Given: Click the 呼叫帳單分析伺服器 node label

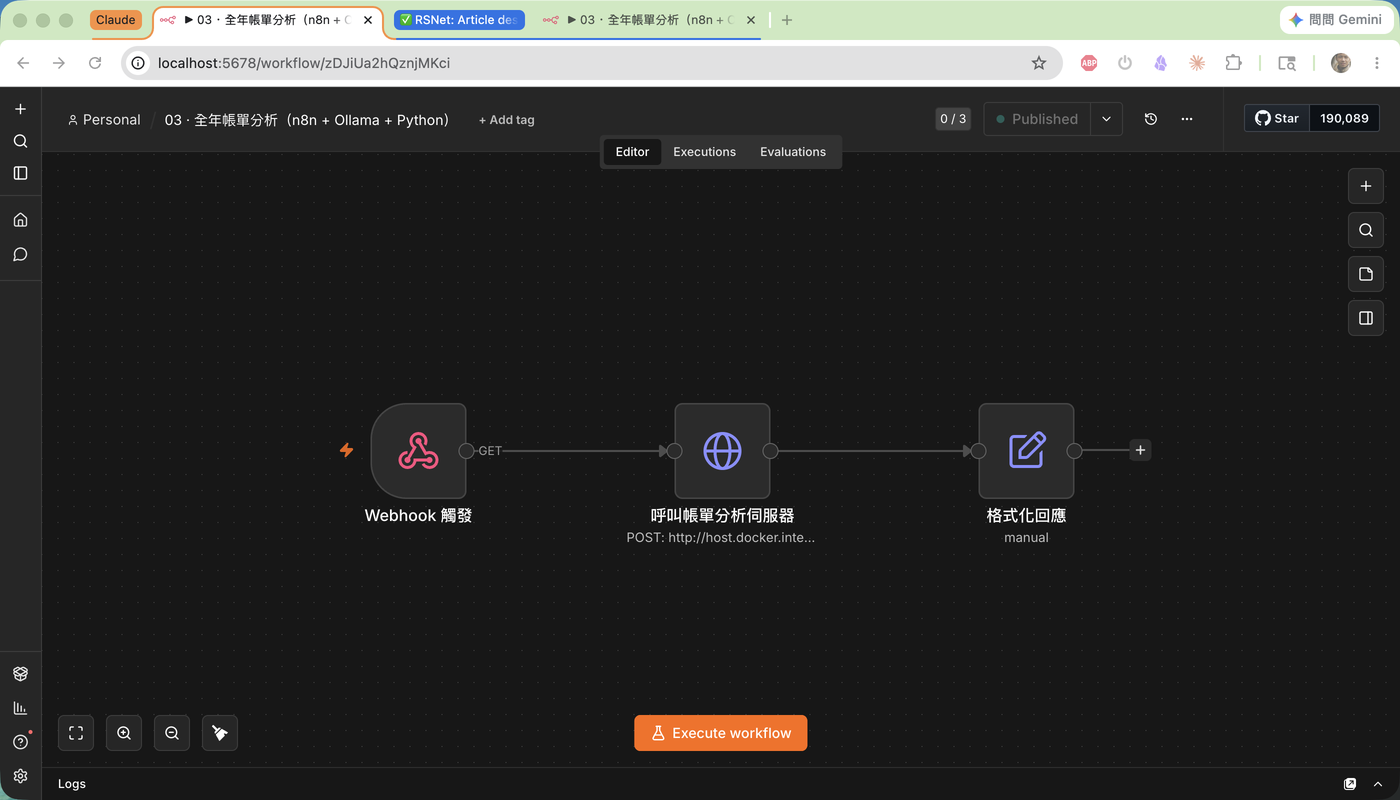Looking at the screenshot, I should [722, 516].
